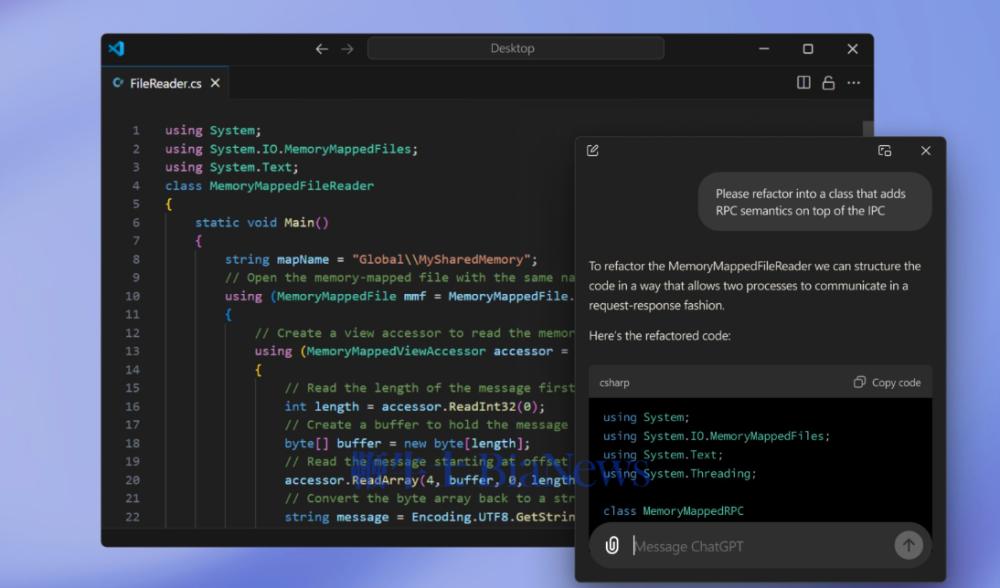Click "using System.Text;" on editor line 3
This screenshot has width=1000, height=588.
coord(232,167)
